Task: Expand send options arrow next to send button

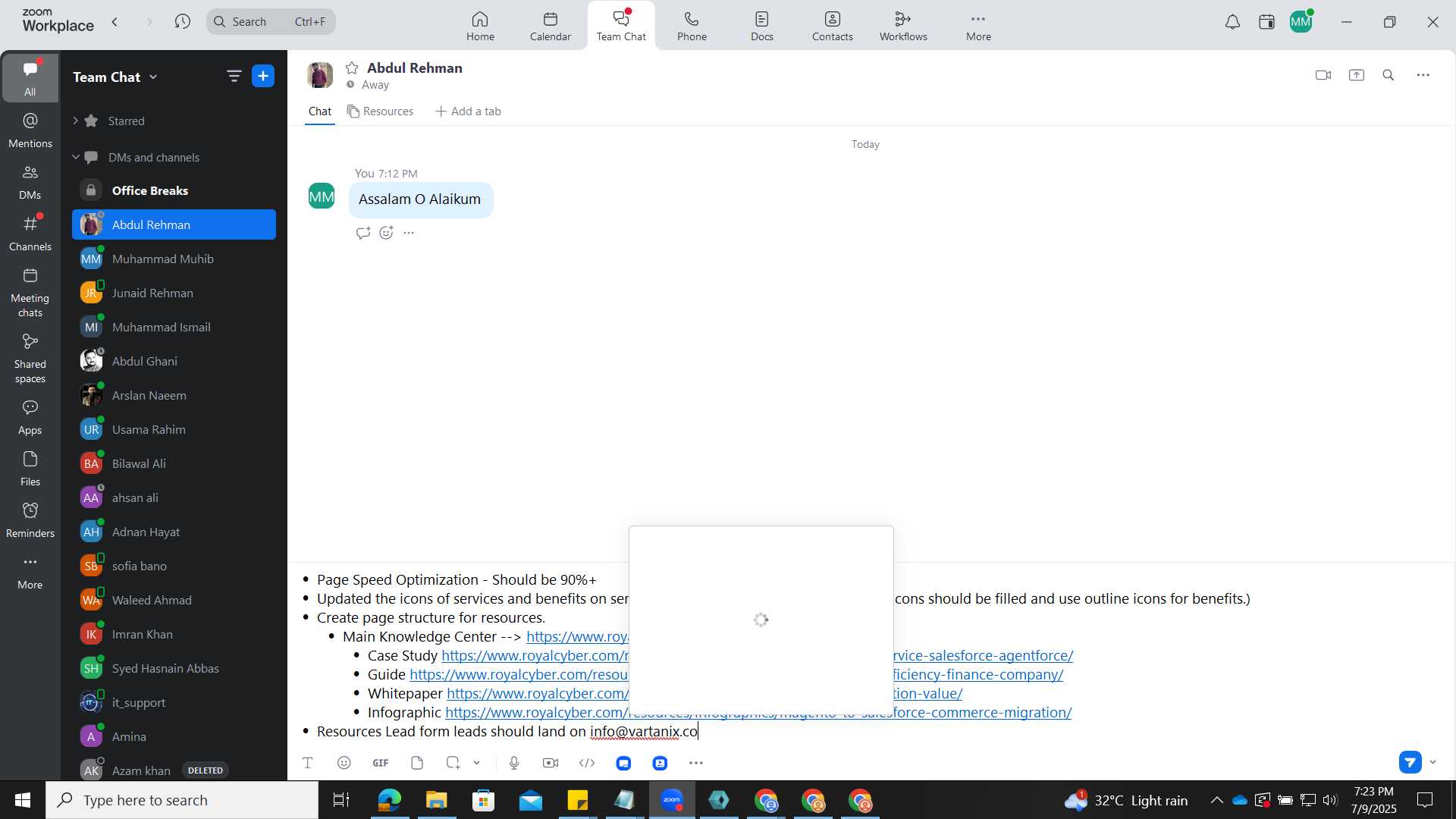Action: 1433,762
